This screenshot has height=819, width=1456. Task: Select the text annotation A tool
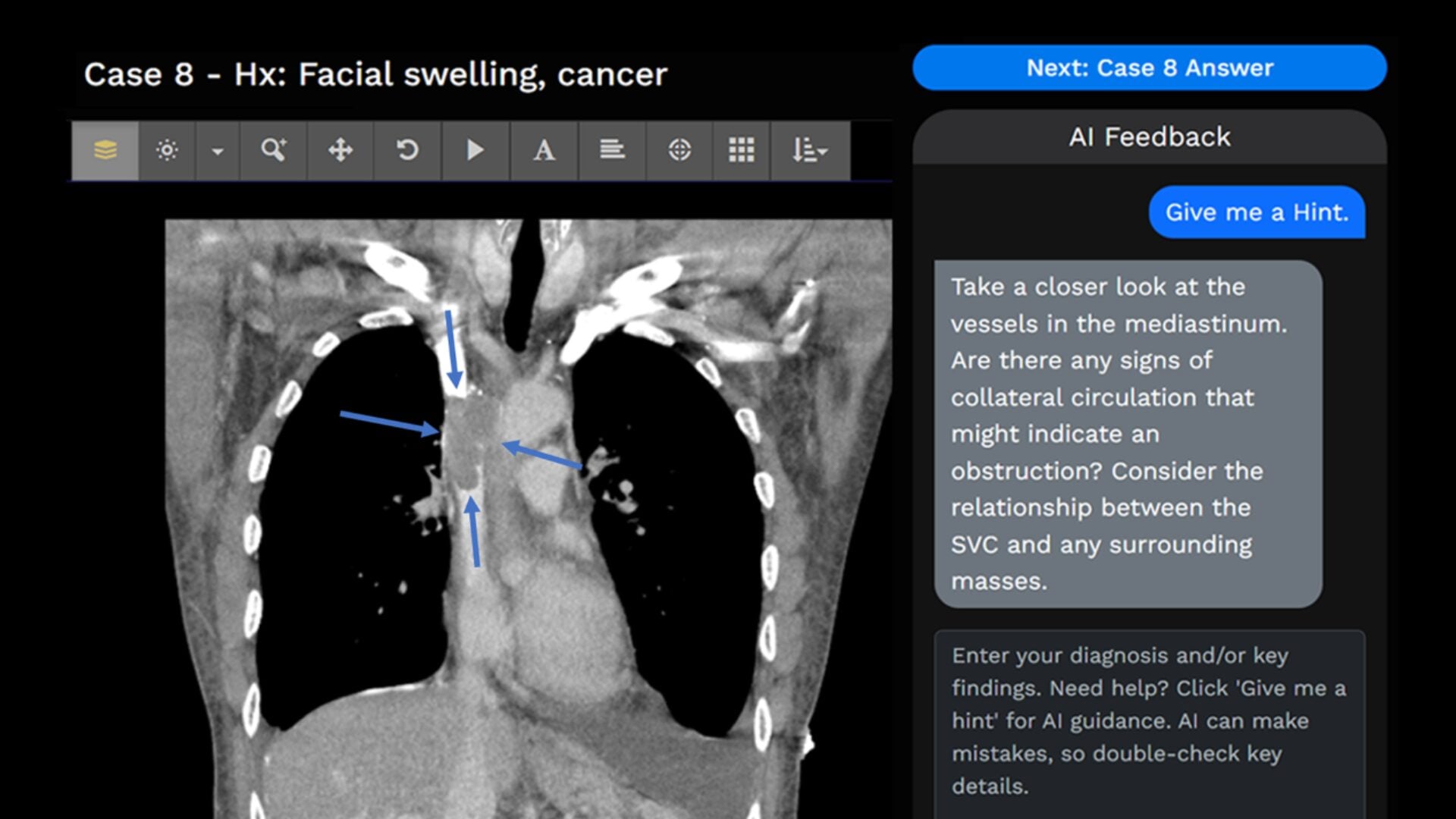[544, 150]
